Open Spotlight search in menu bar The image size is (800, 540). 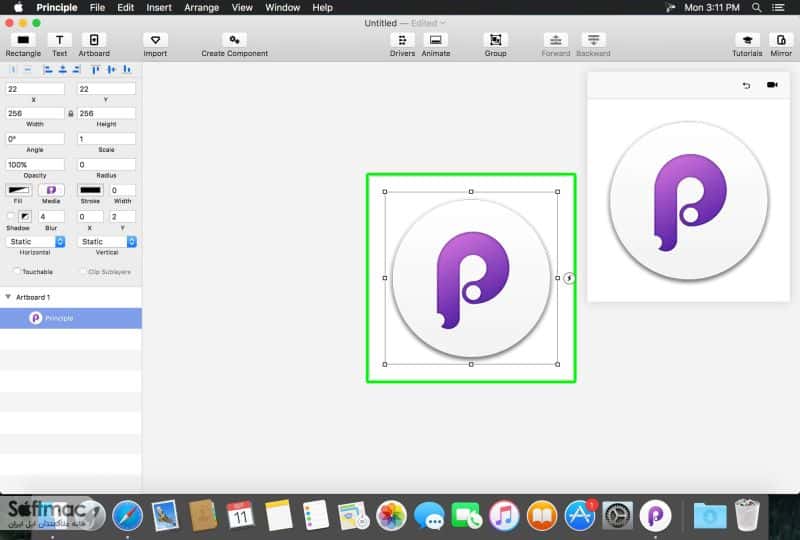(x=757, y=8)
